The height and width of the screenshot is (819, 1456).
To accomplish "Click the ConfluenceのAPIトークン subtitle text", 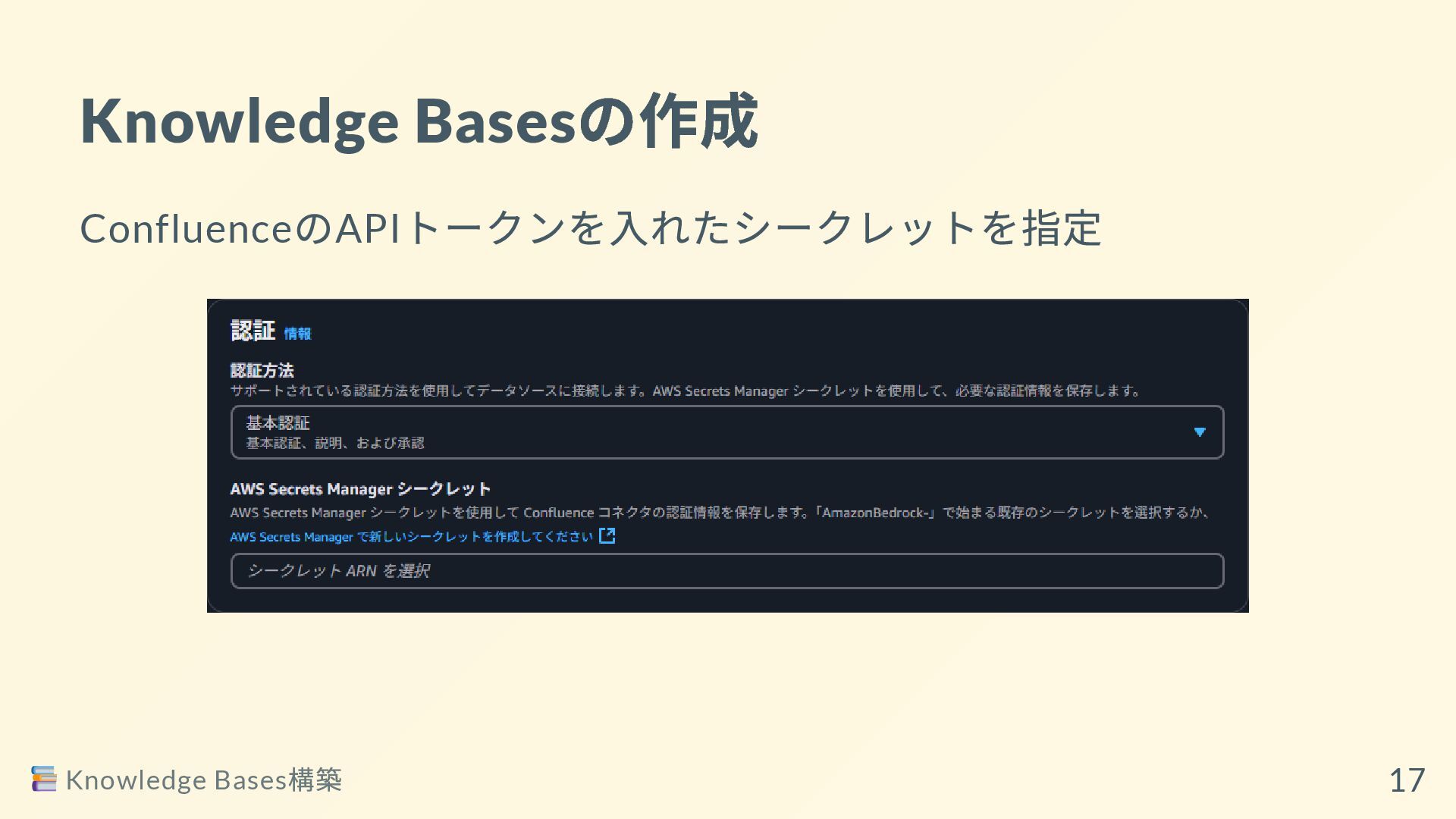I will 590,228.
